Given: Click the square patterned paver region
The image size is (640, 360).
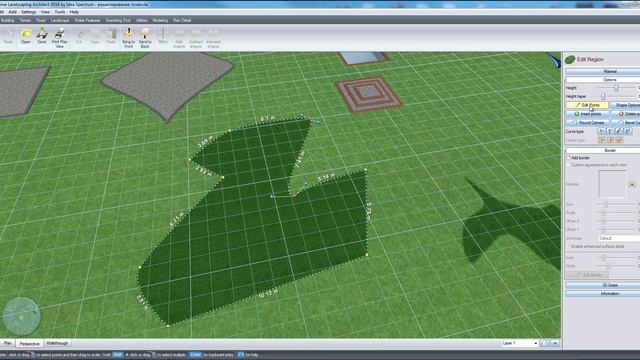Looking at the screenshot, I should (x=369, y=94).
